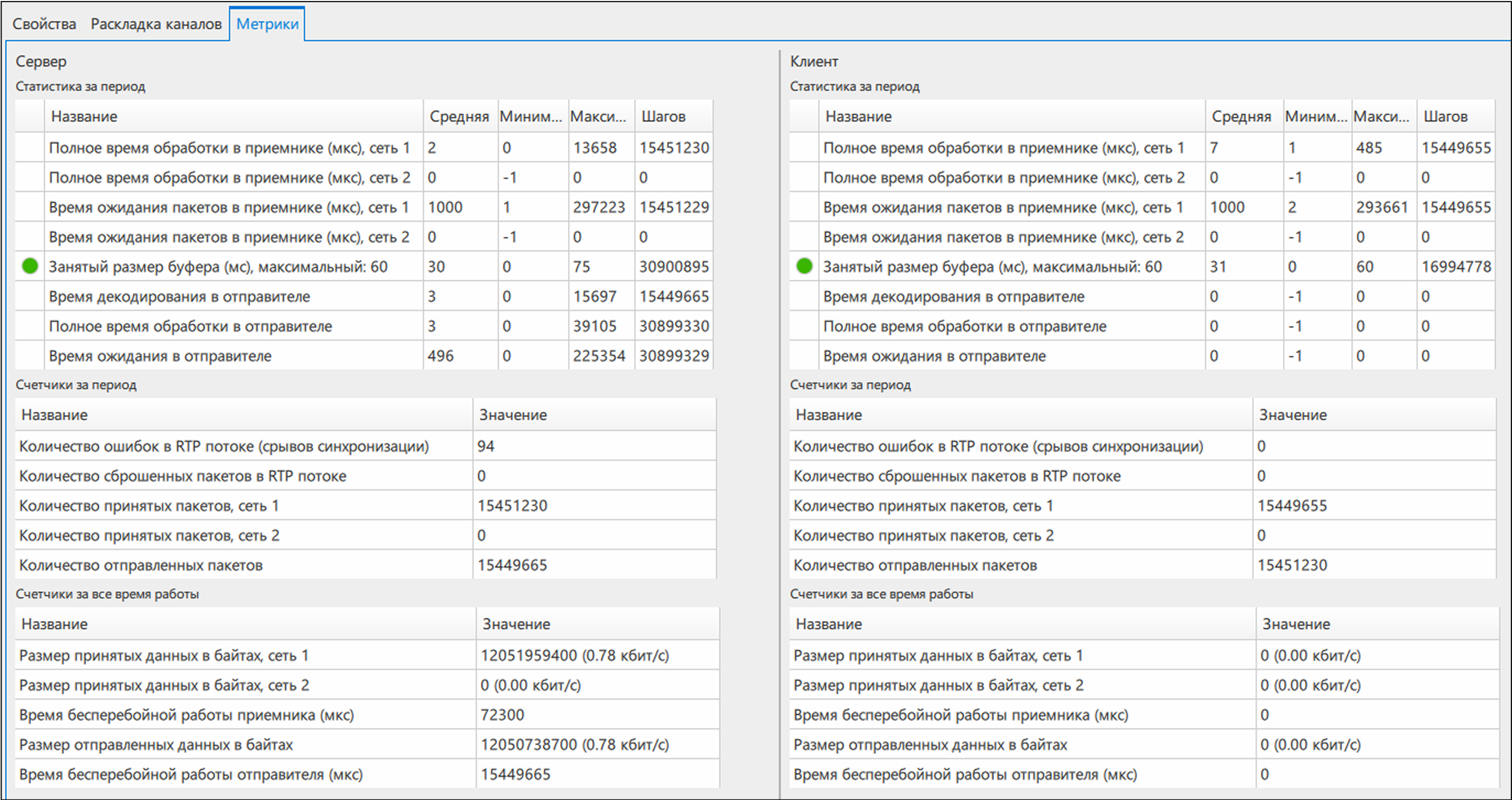Select the server row Количество ошибок в RTP потоке
The width and height of the screenshot is (1512, 800).
pyautogui.click(x=366, y=447)
